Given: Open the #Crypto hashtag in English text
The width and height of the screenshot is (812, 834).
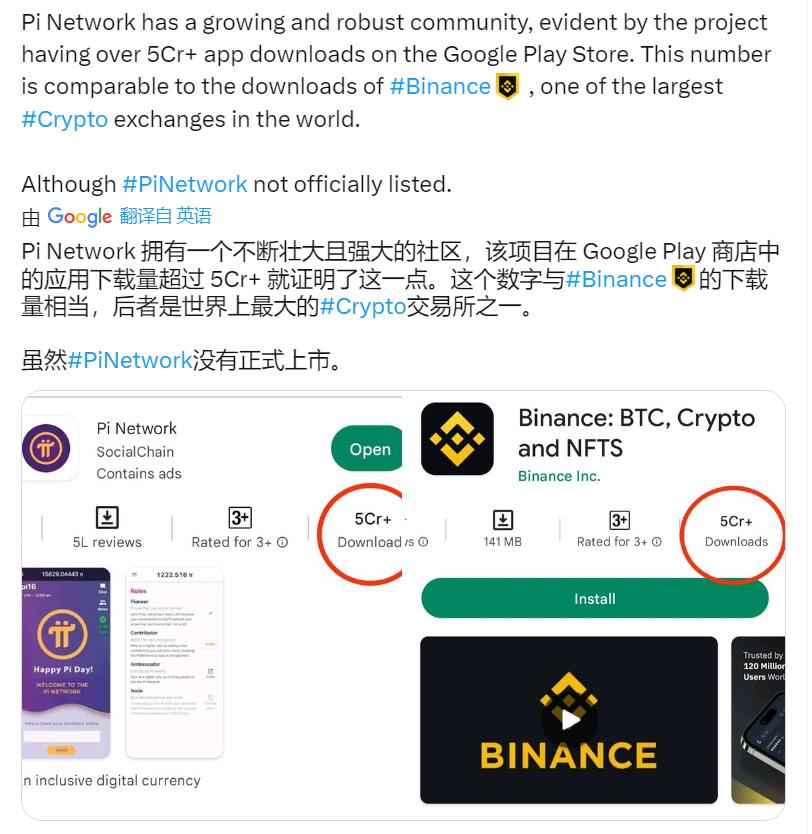Looking at the screenshot, I should (x=65, y=120).
